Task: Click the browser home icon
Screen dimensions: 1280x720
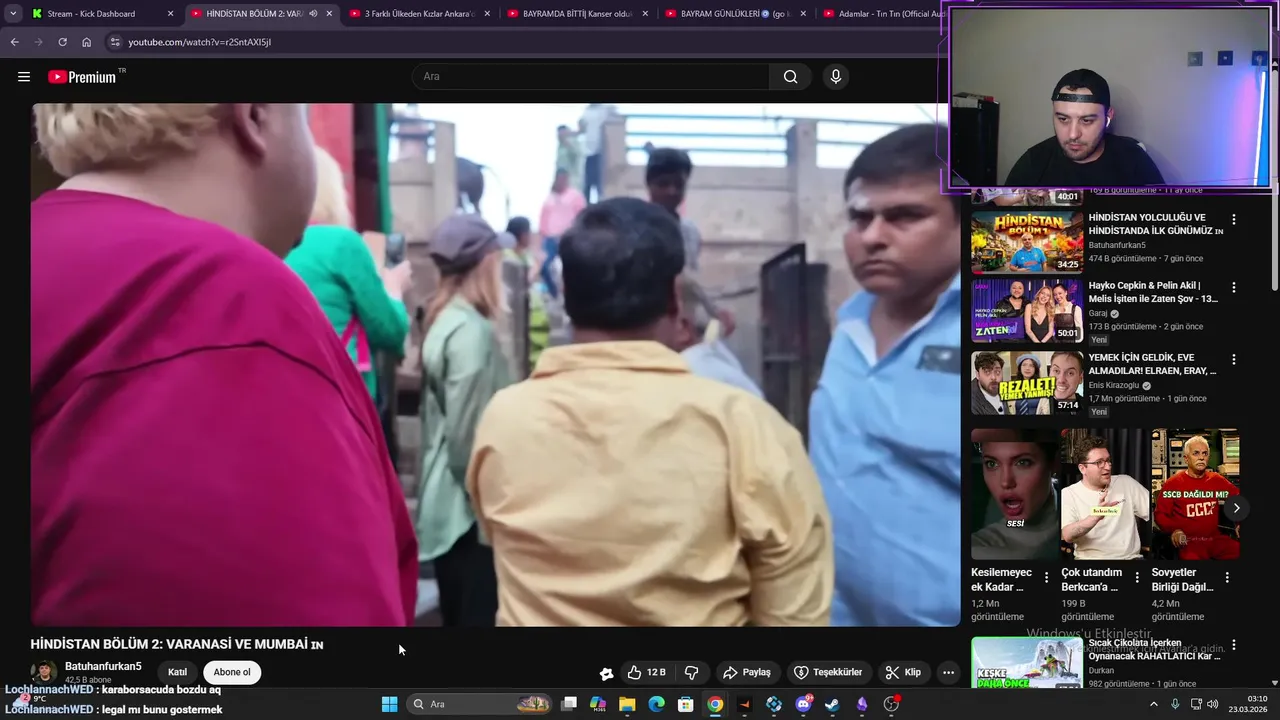Action: pyautogui.click(x=86, y=42)
